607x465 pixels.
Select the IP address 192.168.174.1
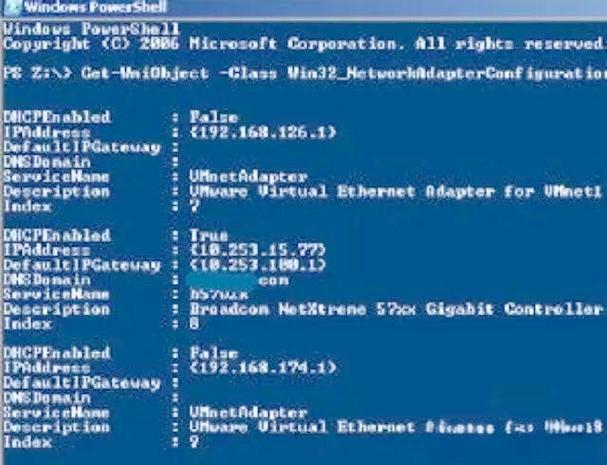[x=263, y=367]
